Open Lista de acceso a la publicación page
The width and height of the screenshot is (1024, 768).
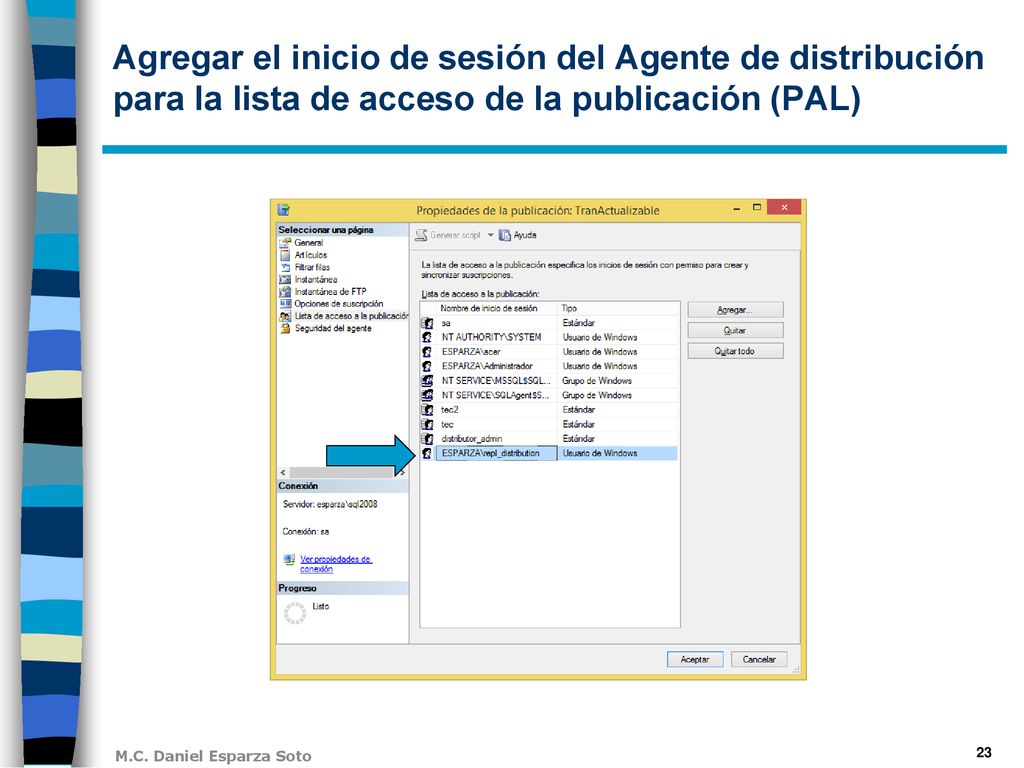tap(351, 316)
